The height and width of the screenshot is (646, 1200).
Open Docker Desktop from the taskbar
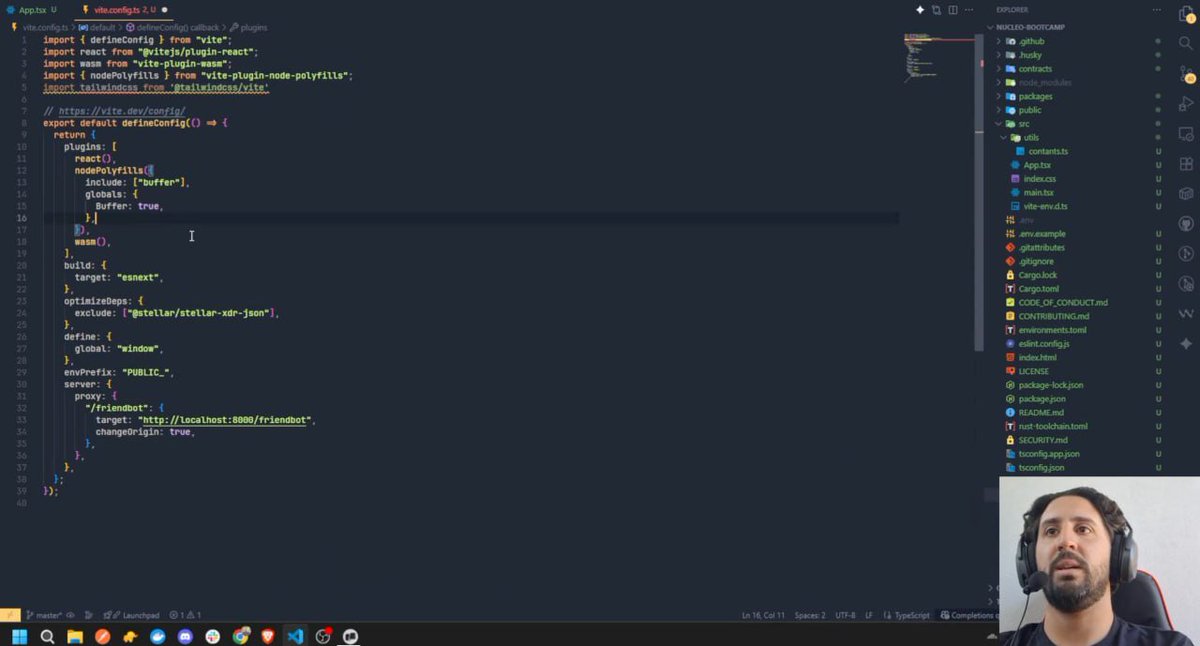pos(158,636)
